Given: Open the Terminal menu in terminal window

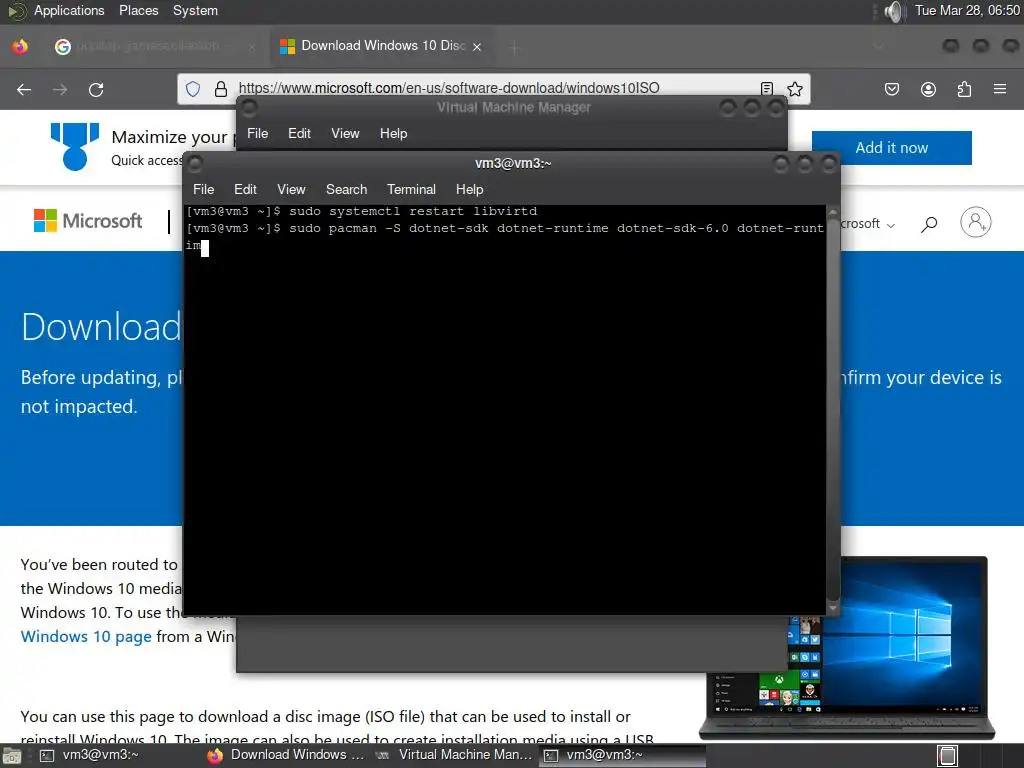Looking at the screenshot, I should [x=411, y=189].
